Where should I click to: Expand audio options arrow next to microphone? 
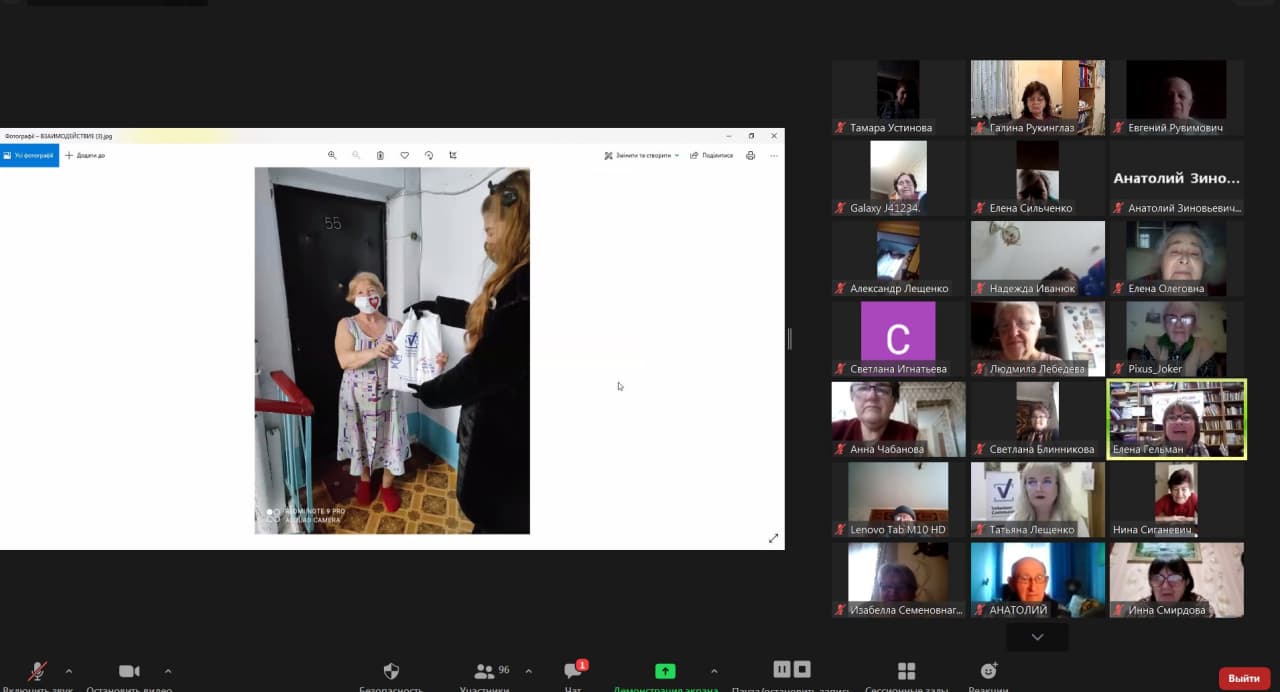tap(69, 671)
